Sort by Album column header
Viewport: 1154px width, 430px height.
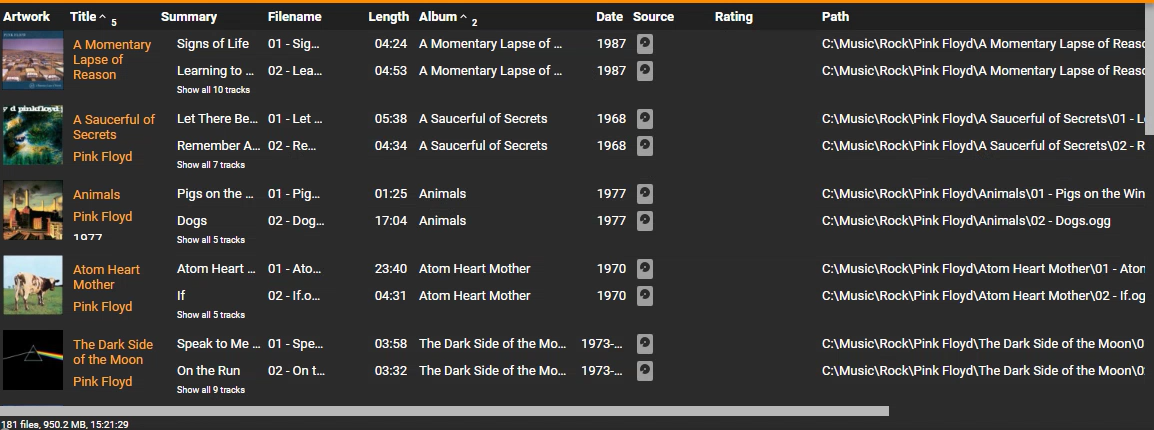point(437,17)
